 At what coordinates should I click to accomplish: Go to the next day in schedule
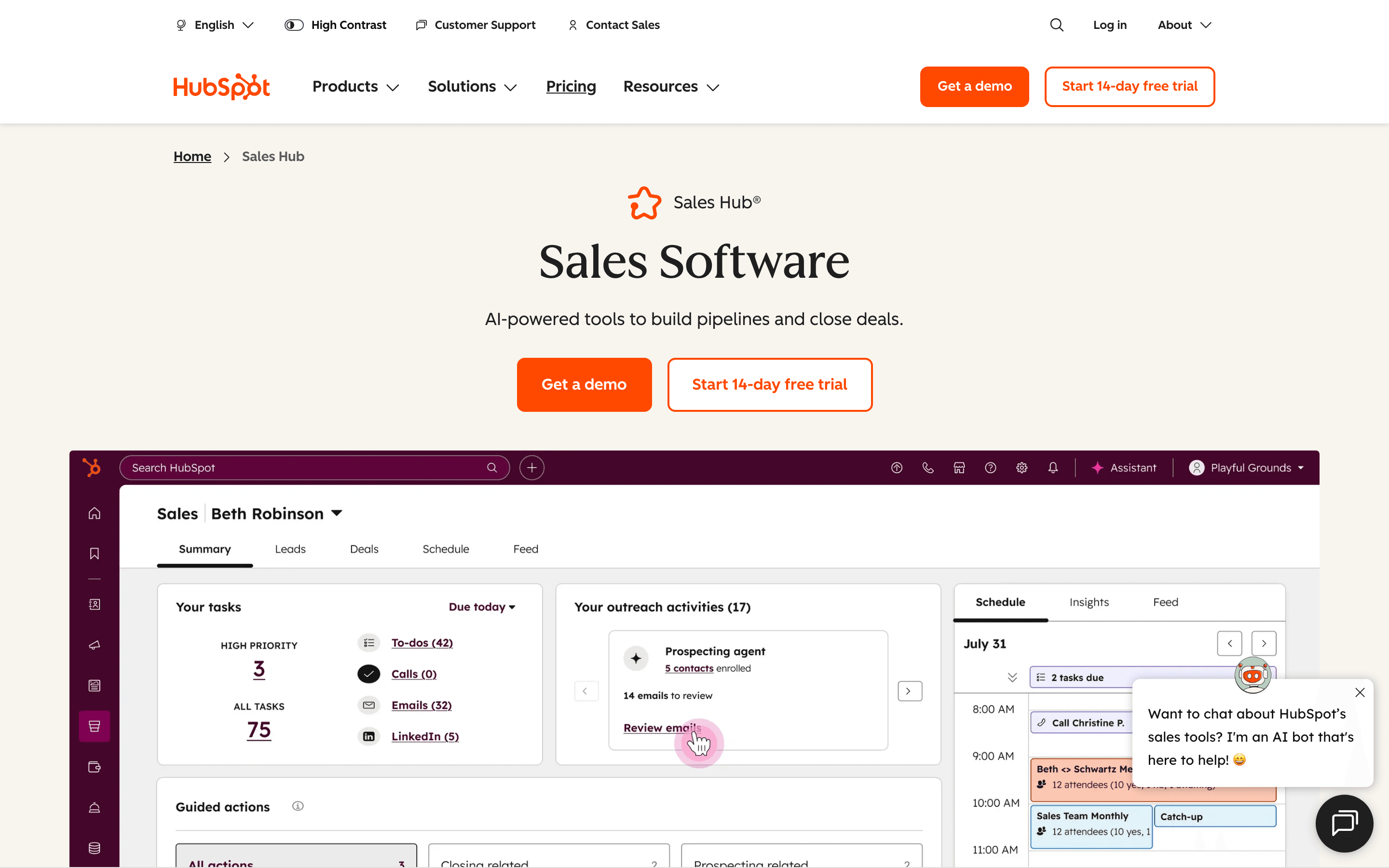pos(1263,644)
